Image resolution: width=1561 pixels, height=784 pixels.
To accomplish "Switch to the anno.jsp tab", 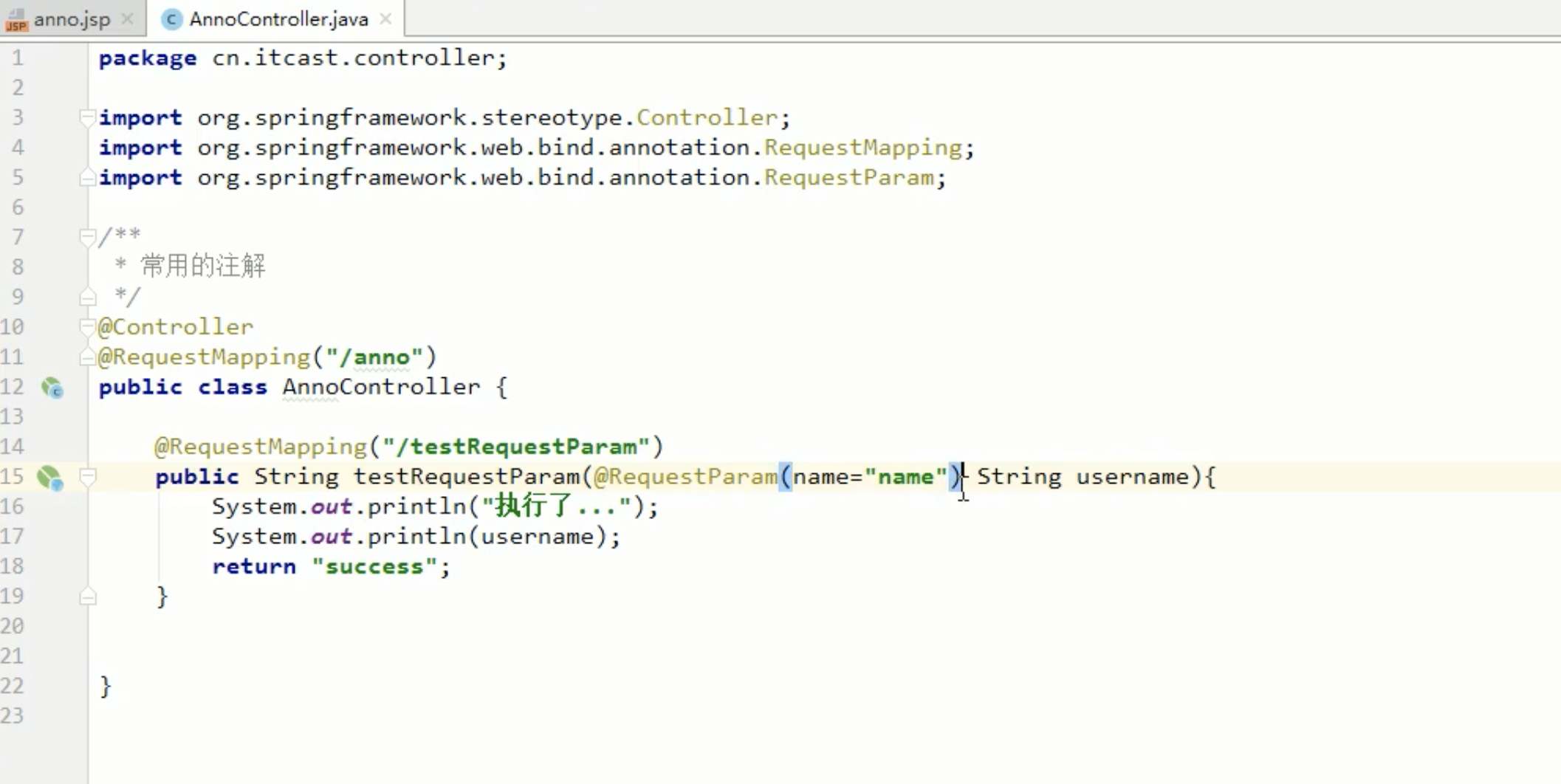I will point(72,19).
